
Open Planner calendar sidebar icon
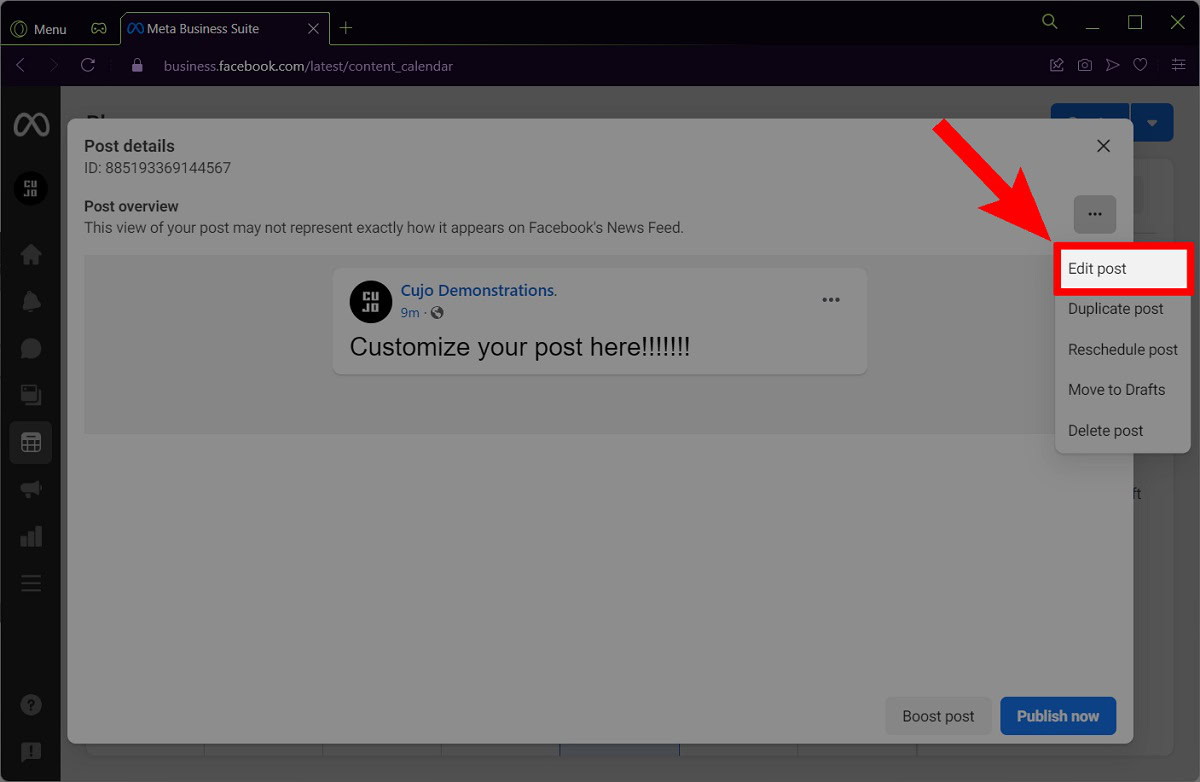[x=31, y=442]
